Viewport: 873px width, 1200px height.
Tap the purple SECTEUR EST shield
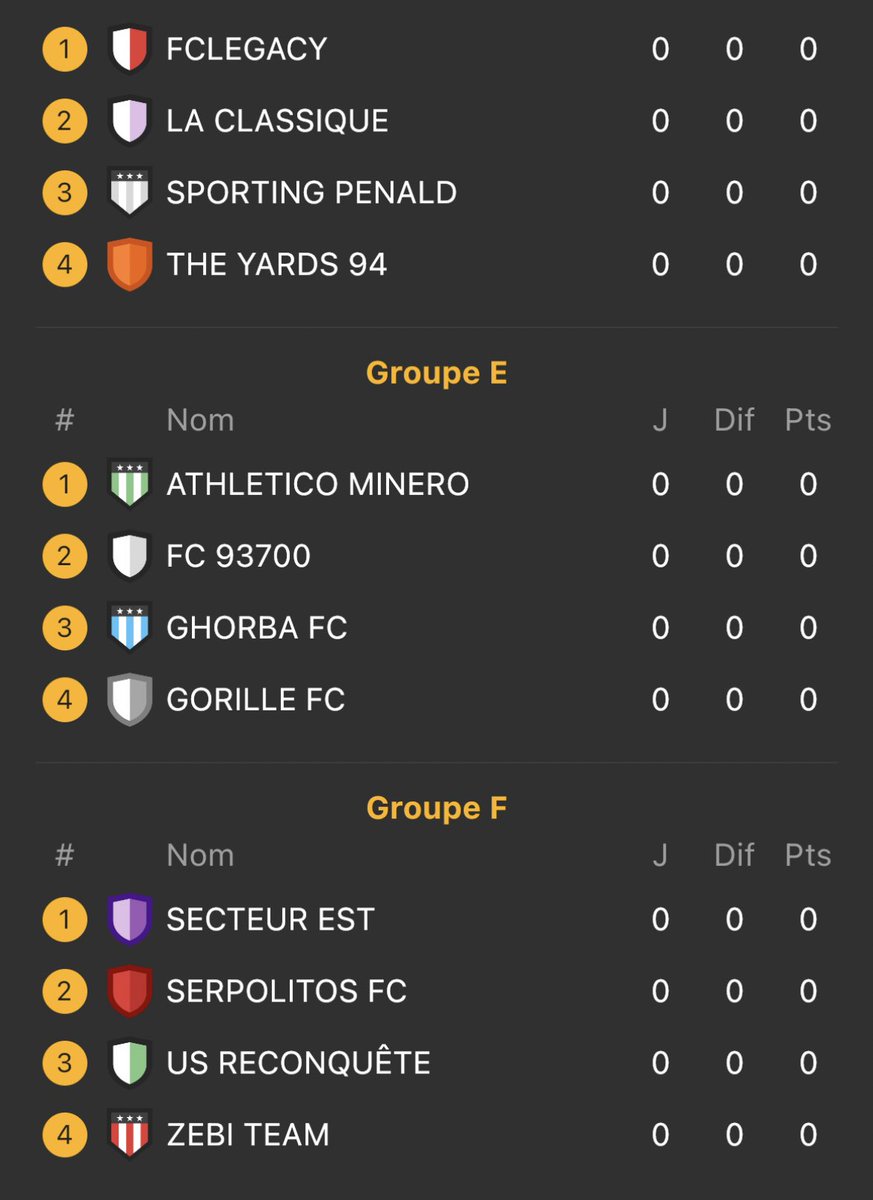(129, 919)
